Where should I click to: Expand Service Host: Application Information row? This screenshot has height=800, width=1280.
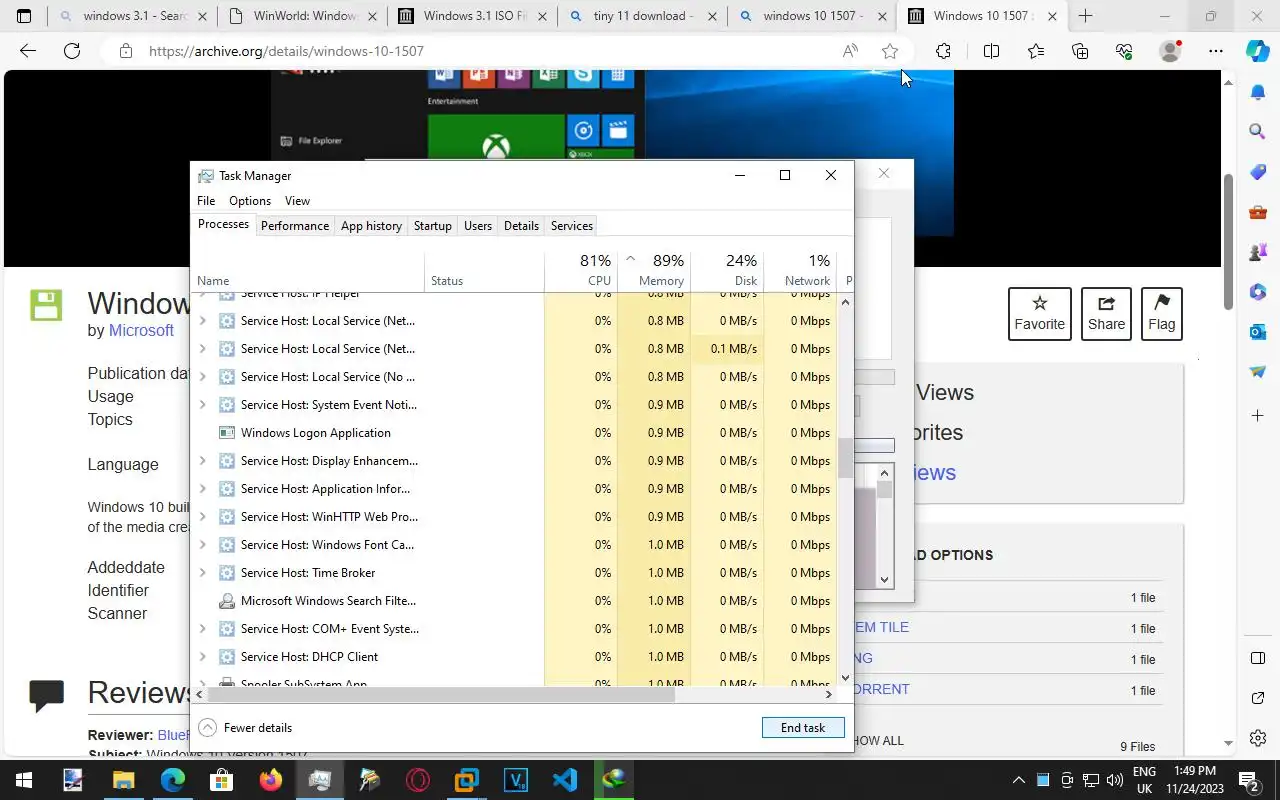203,489
